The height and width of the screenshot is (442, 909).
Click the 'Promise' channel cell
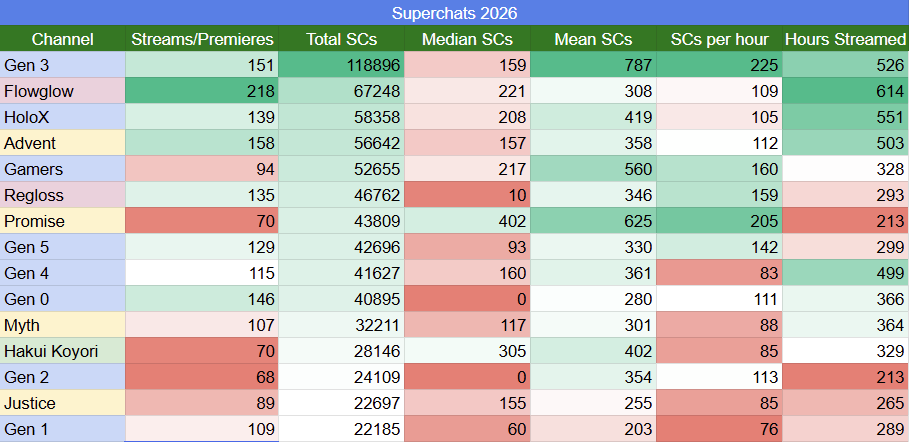[63, 221]
